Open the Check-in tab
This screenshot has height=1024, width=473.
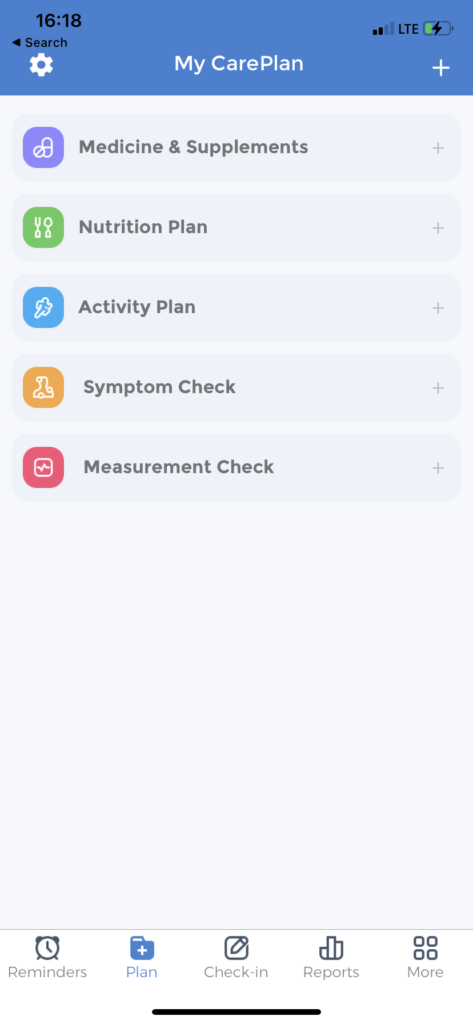236,957
